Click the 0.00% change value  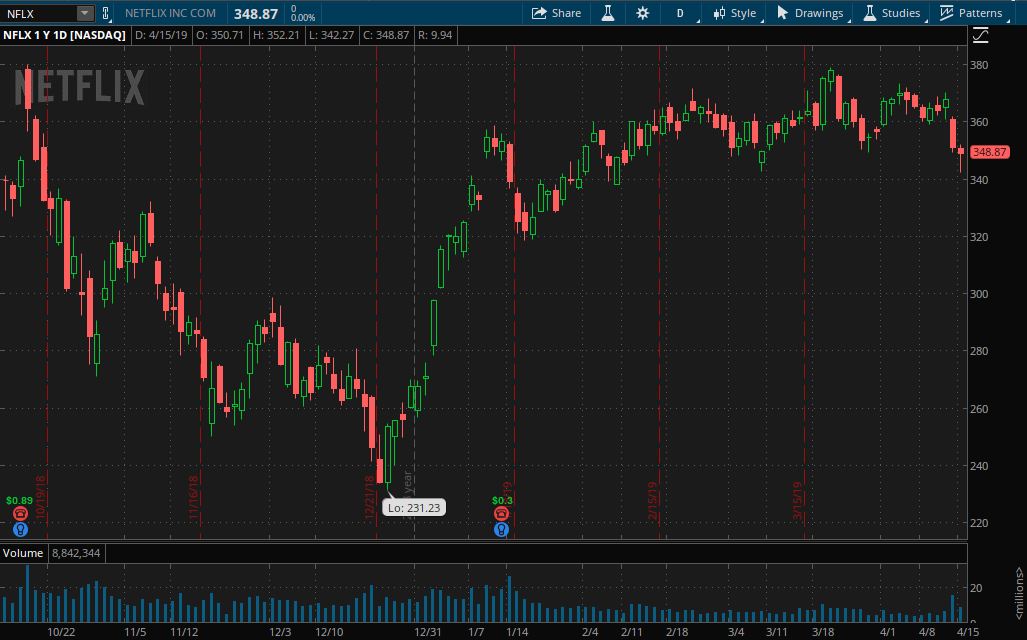[303, 18]
